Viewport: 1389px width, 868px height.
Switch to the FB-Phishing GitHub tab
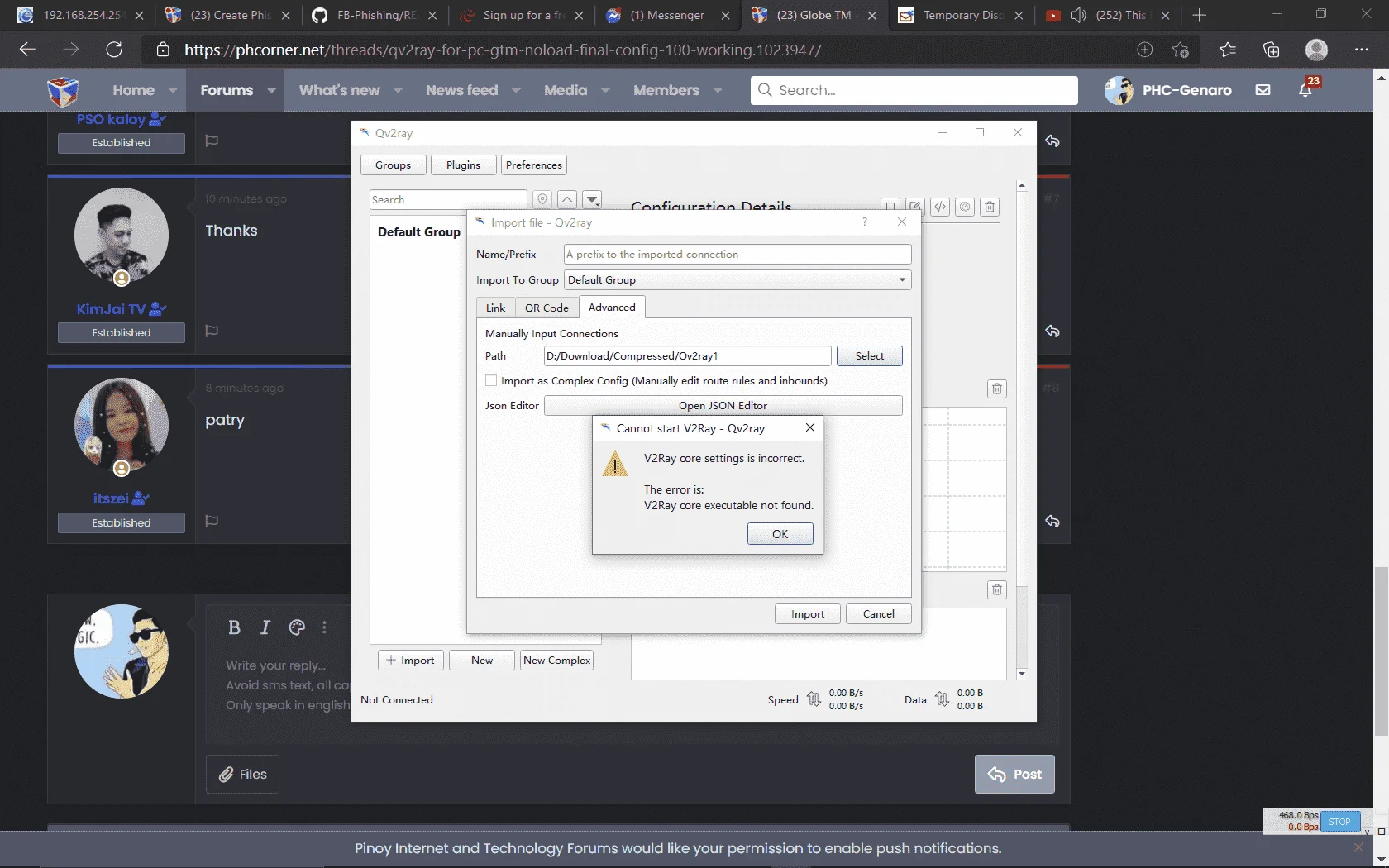pyautogui.click(x=376, y=15)
